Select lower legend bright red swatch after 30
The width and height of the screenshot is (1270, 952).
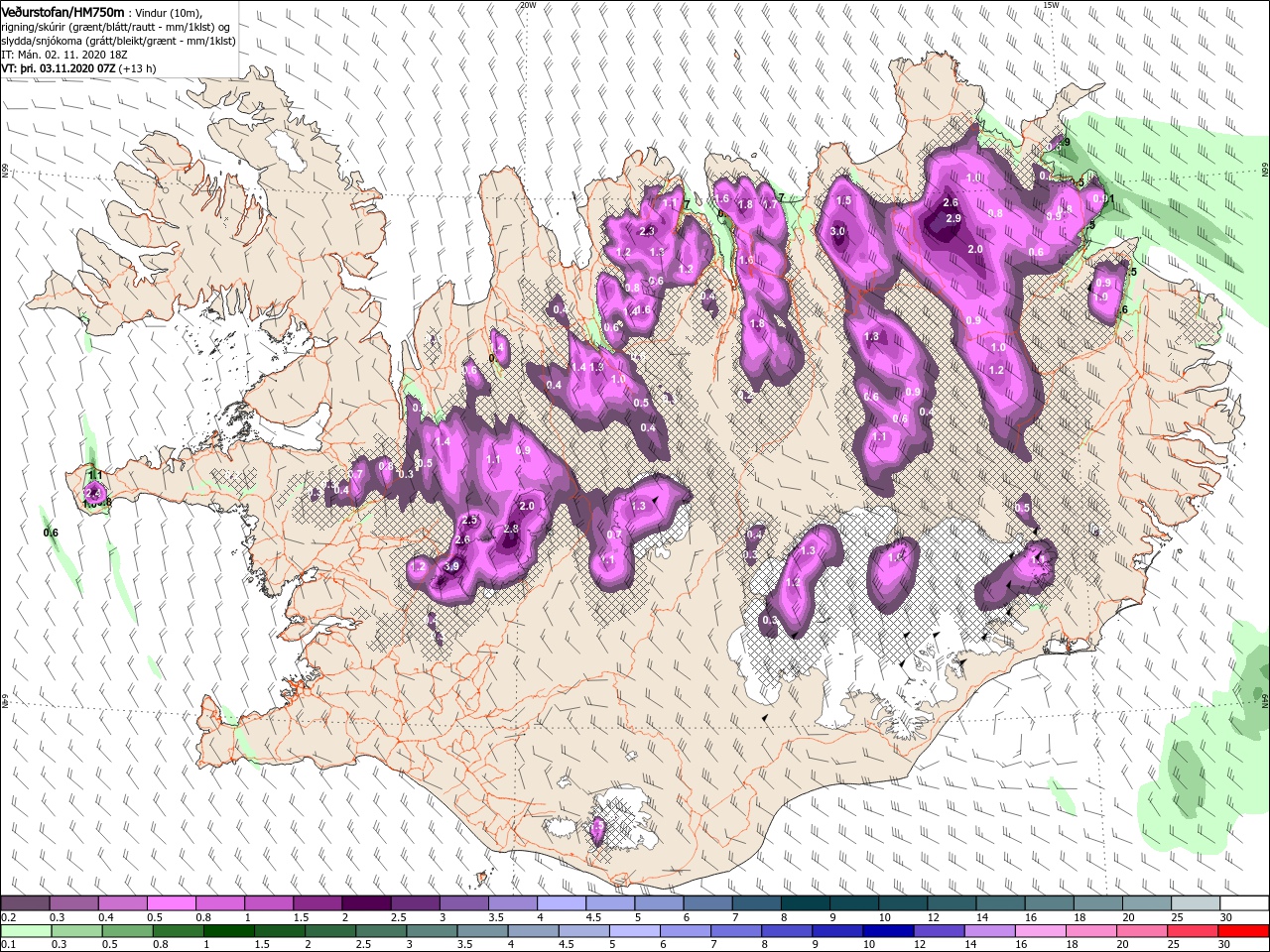[1245, 931]
